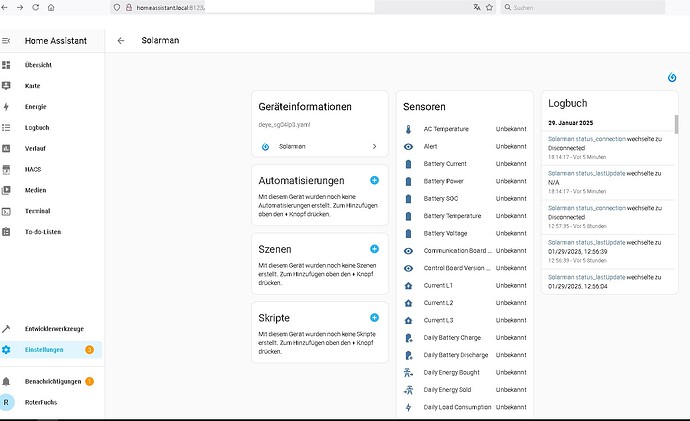Click the translate icon in the address bar
This screenshot has height=421, width=690.
[x=477, y=7]
